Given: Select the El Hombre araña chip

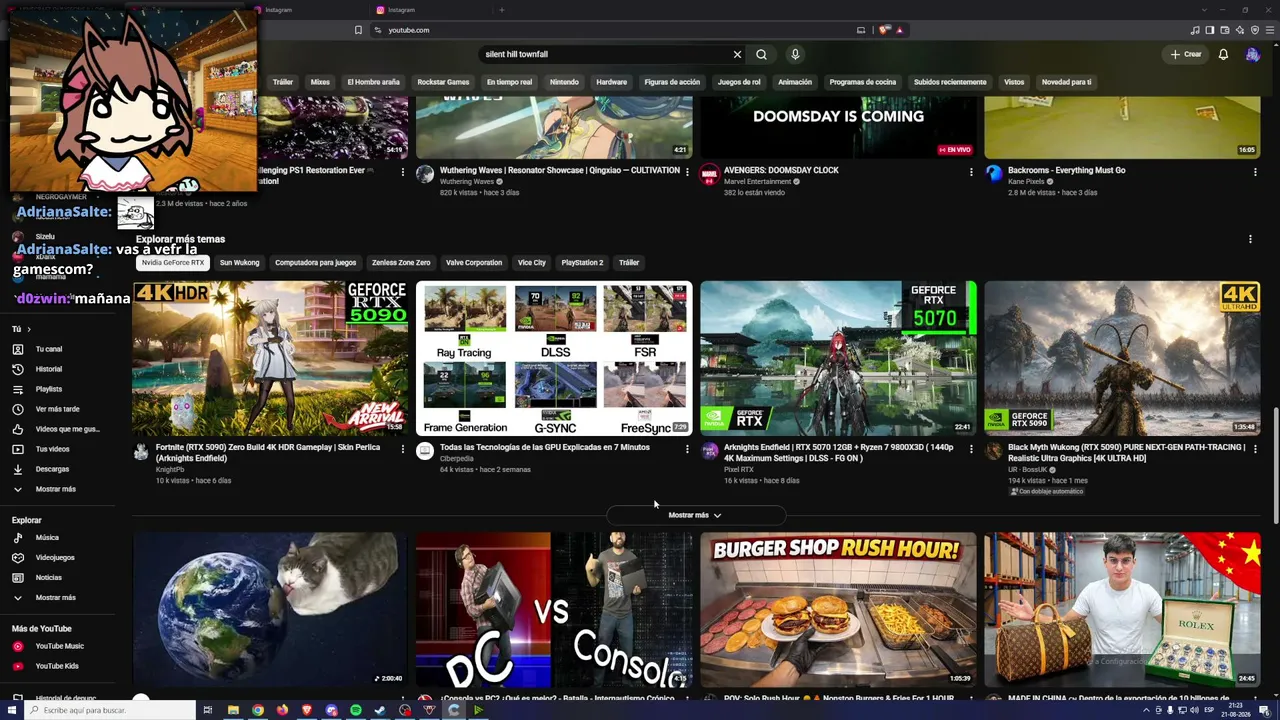Looking at the screenshot, I should pos(373,82).
